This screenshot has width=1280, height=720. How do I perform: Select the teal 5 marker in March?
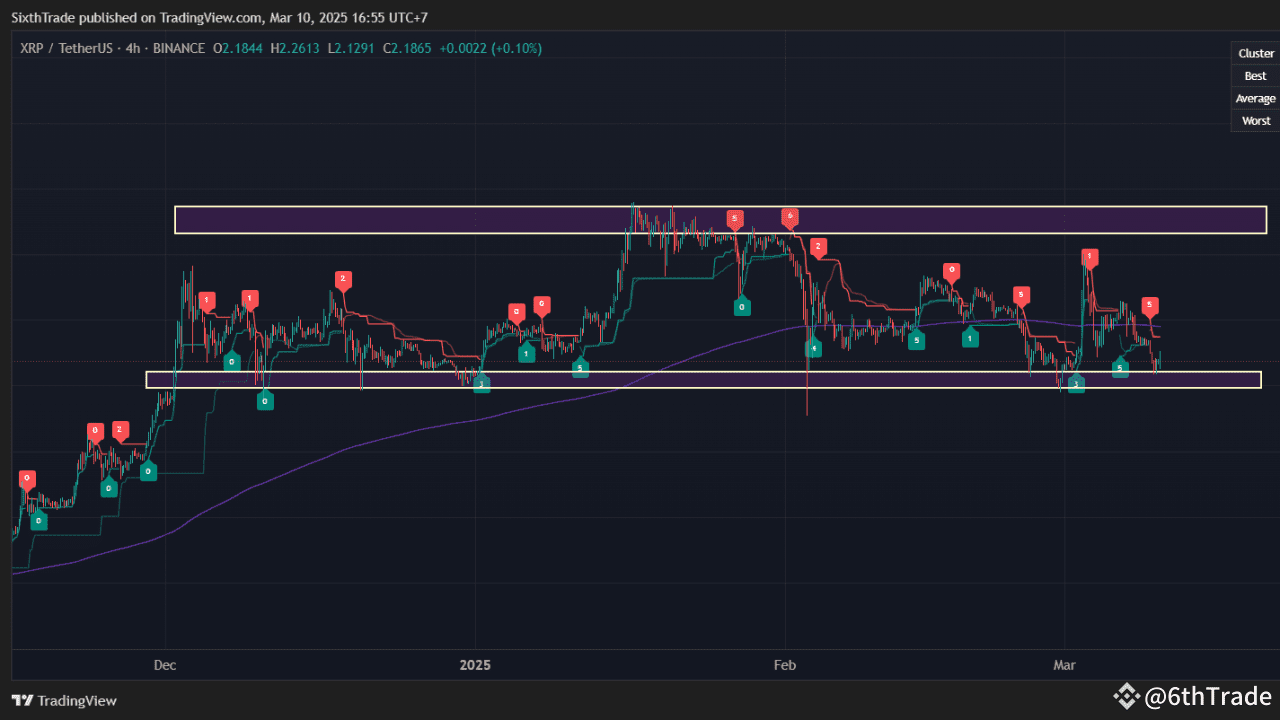point(1120,368)
